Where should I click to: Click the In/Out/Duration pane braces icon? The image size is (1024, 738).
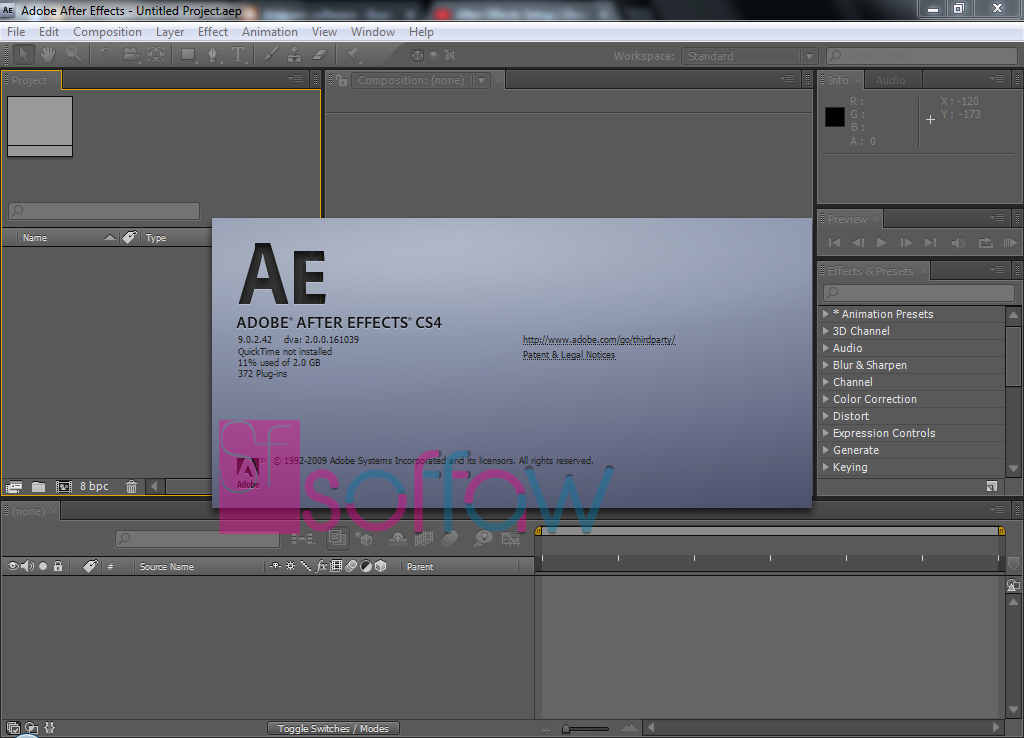tap(50, 728)
